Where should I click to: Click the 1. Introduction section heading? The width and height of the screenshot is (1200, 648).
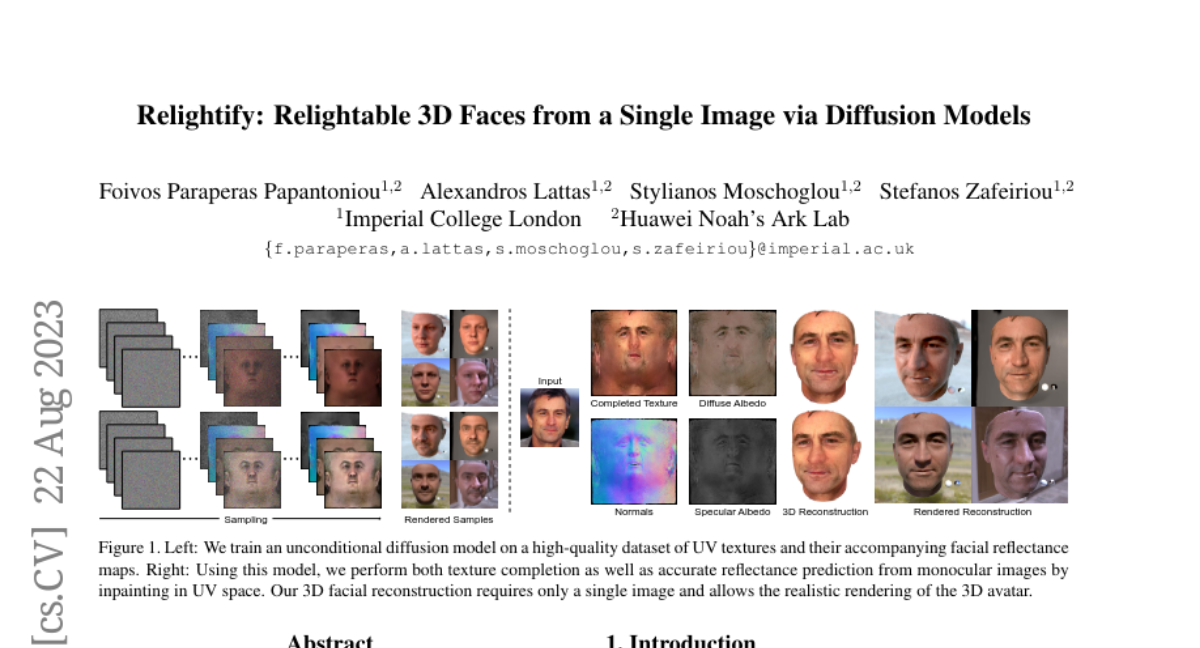[x=681, y=641]
